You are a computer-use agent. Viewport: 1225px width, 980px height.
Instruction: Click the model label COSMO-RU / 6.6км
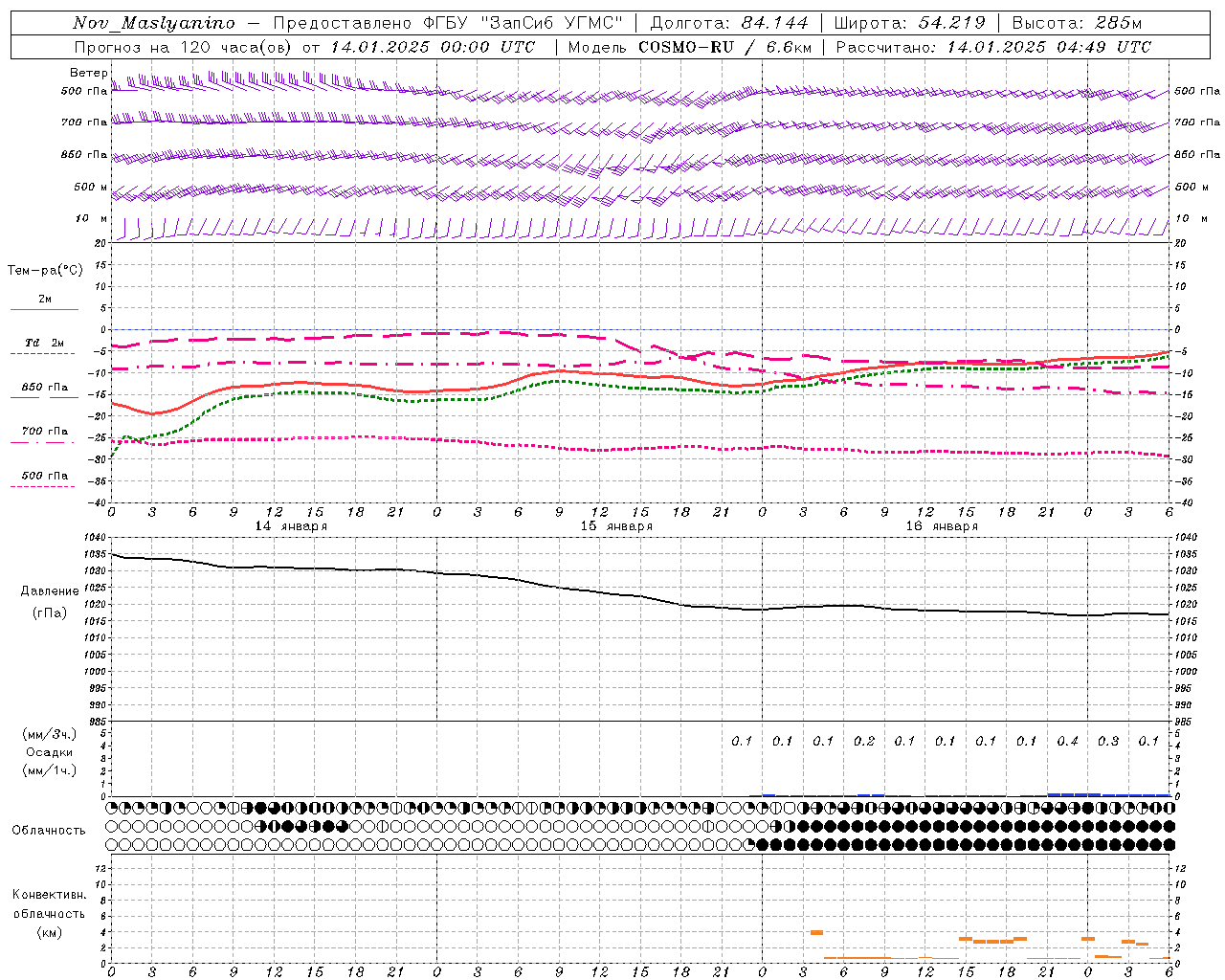click(x=725, y=47)
